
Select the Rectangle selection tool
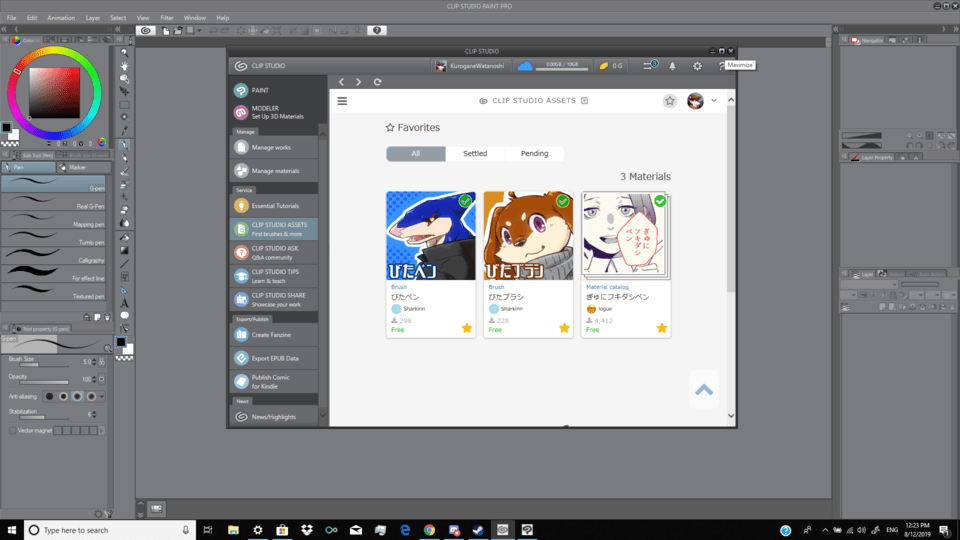pyautogui.click(x=124, y=105)
